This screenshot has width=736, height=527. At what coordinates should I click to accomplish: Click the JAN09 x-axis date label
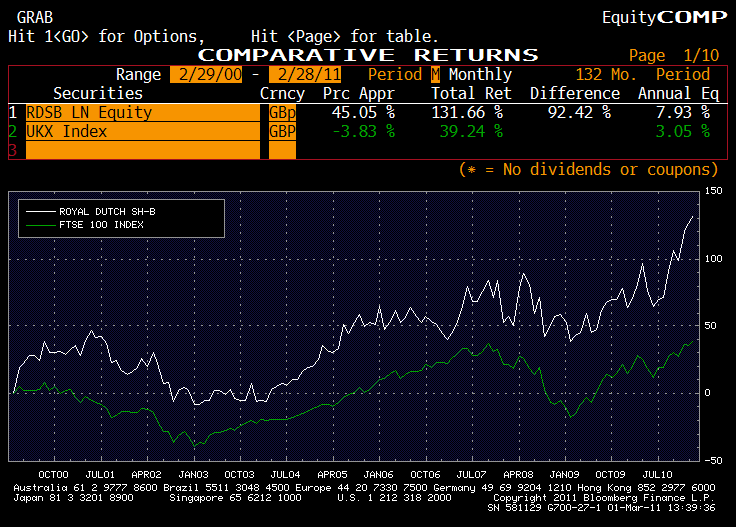tap(564, 474)
